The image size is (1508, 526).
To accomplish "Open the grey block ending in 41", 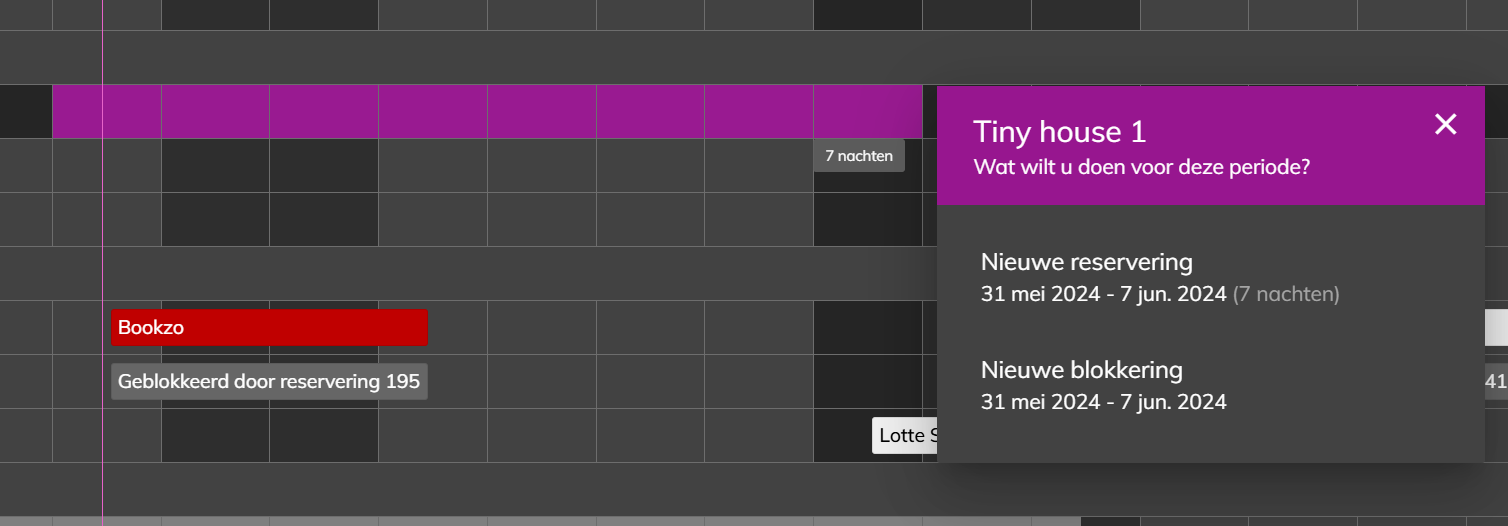I will (1495, 381).
